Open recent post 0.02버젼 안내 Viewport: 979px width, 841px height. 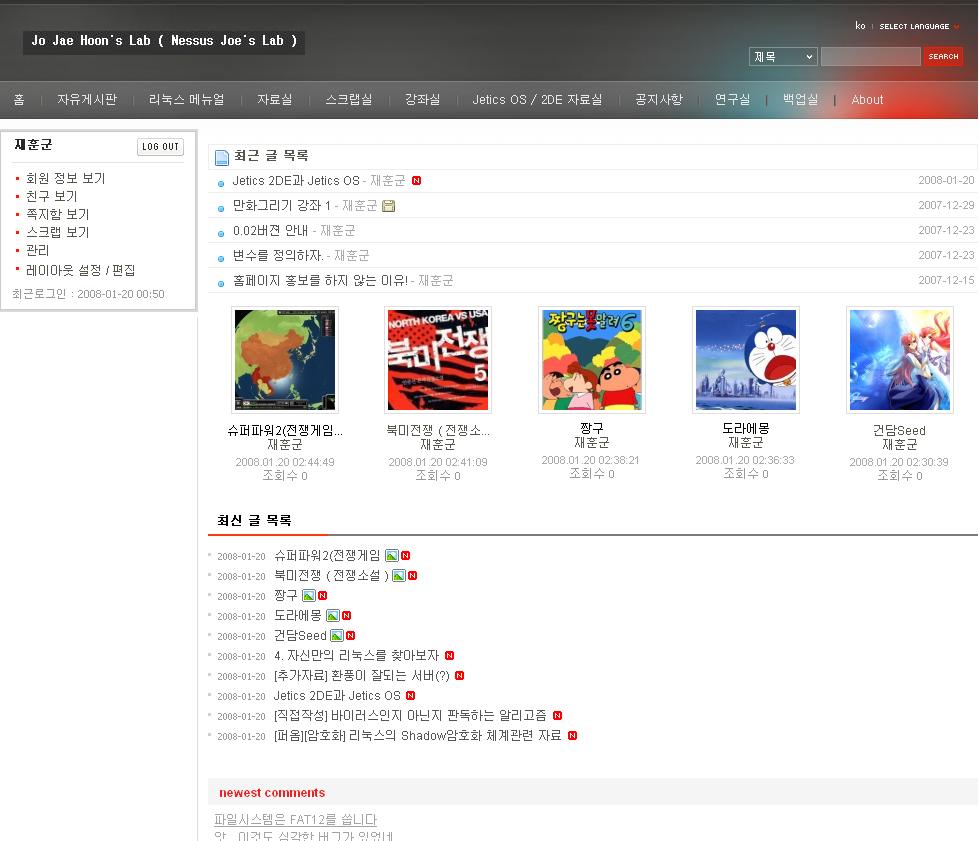point(270,230)
